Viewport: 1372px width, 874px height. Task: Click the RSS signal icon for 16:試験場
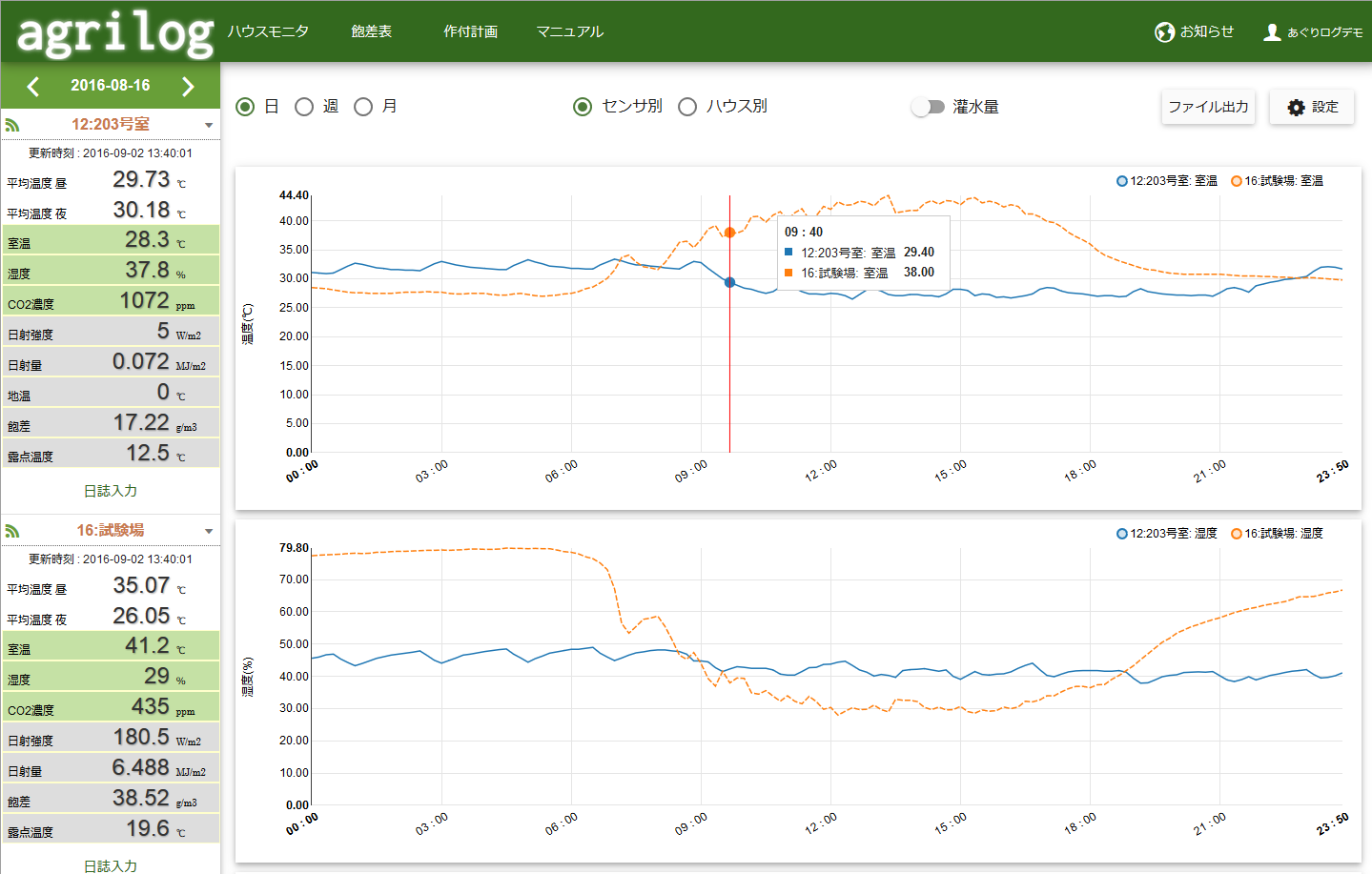point(12,531)
